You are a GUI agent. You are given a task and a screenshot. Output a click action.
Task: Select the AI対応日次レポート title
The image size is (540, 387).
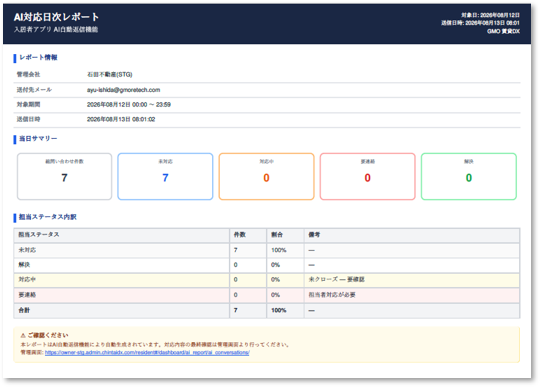[x=56, y=17]
